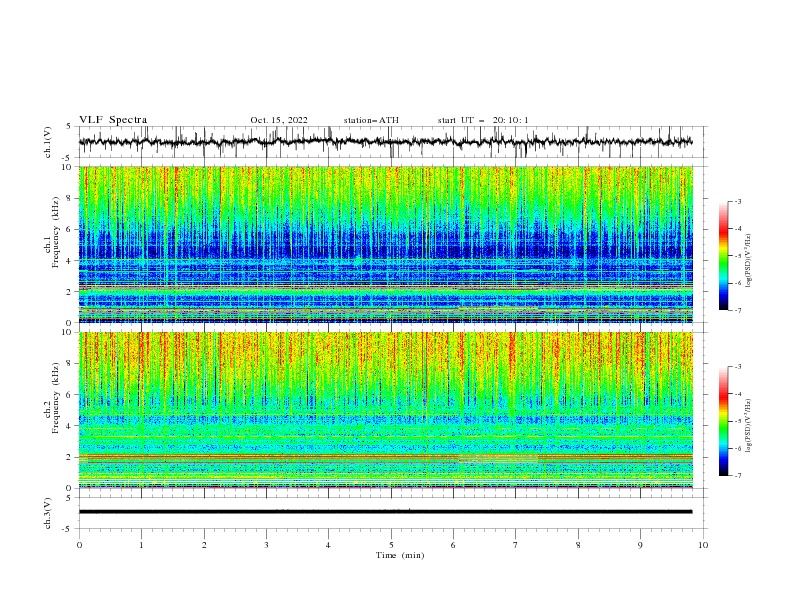
Task: Click inside the ch.1 spectrogram panel
Action: point(385,244)
